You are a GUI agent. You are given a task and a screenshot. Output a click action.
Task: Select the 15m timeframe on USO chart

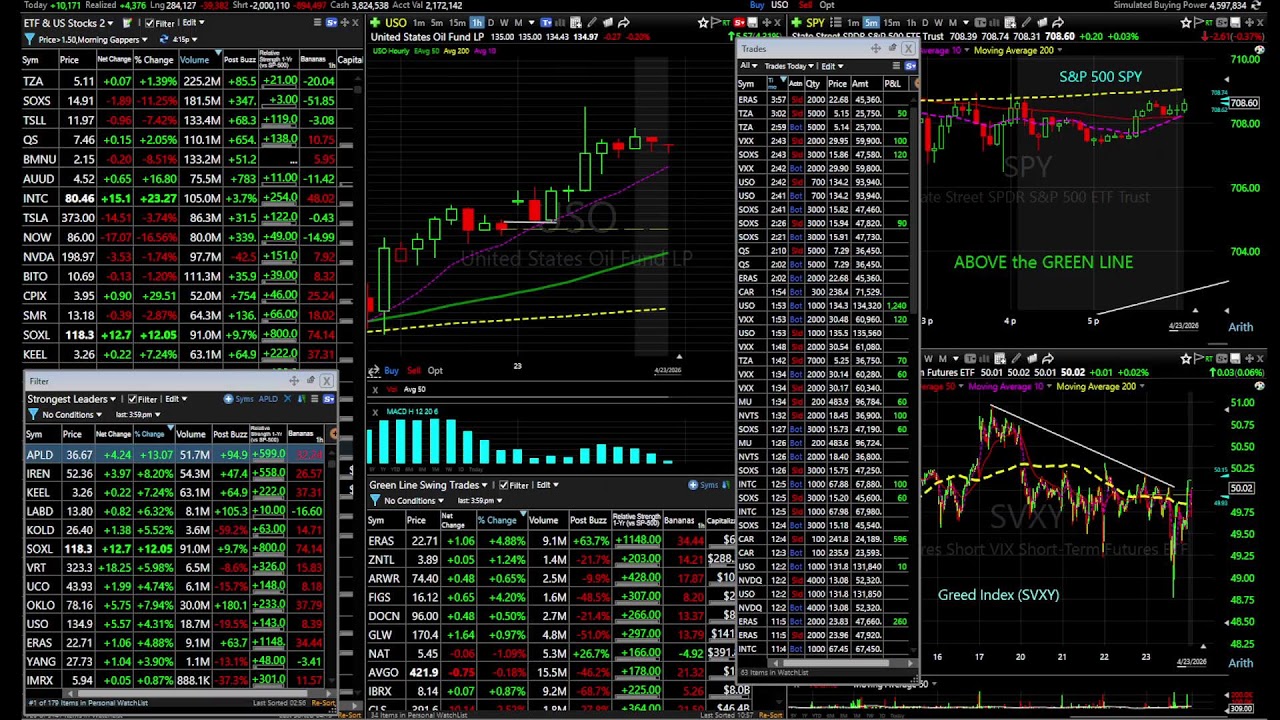[456, 22]
